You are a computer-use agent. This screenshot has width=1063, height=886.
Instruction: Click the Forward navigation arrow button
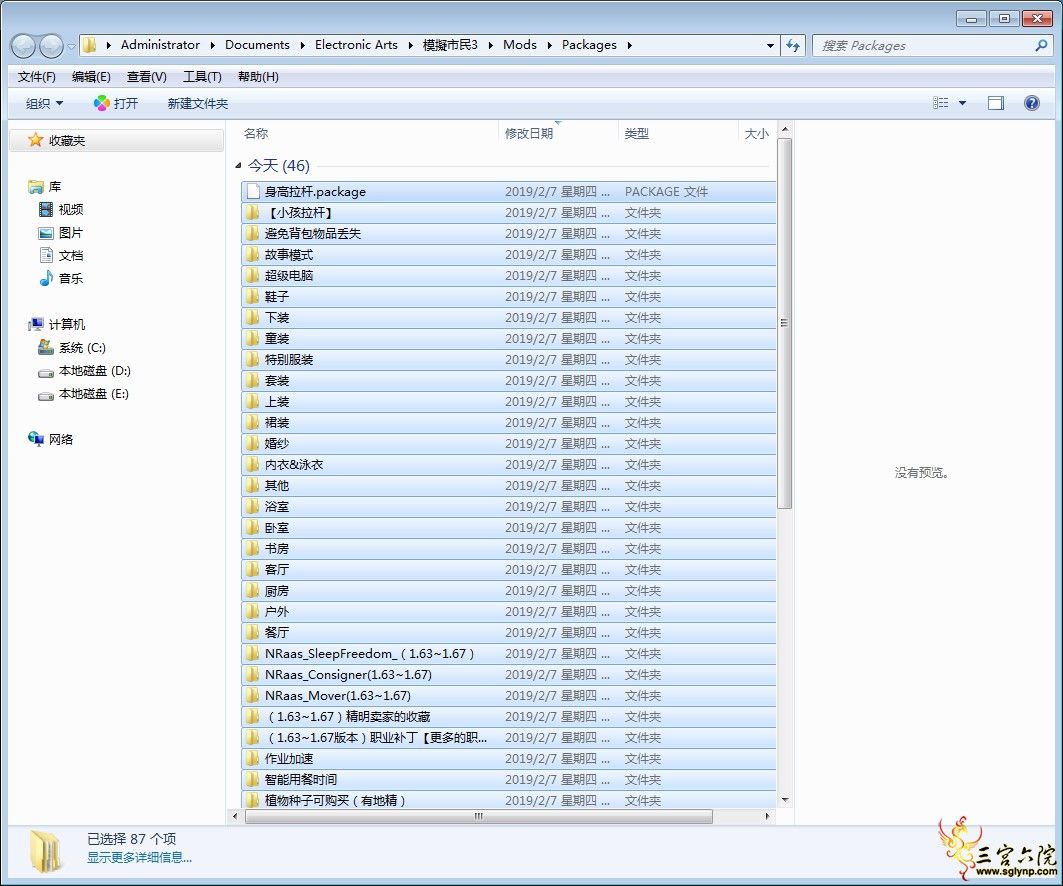pyautogui.click(x=52, y=45)
